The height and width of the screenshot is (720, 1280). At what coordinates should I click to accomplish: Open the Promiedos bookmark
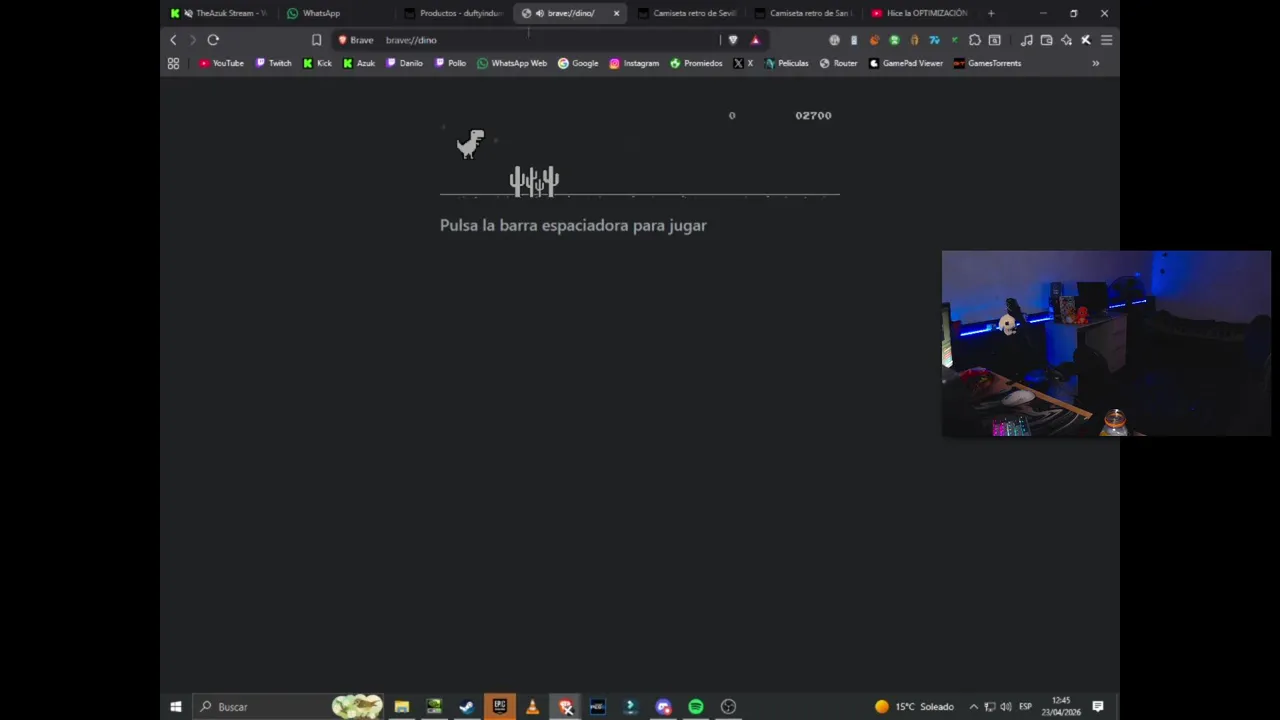coord(696,63)
